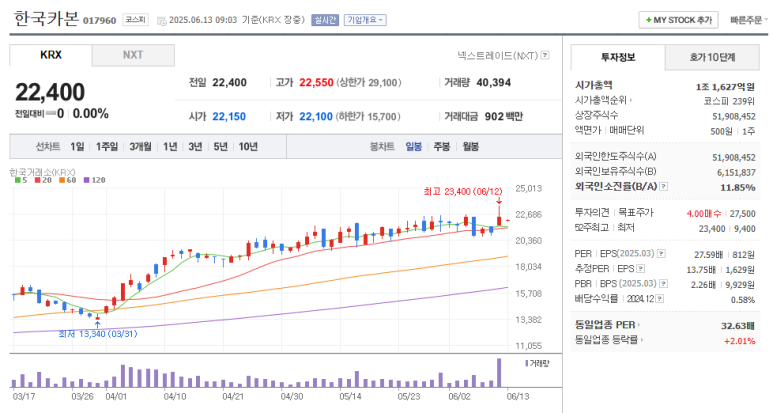The image size is (773, 413).
Task: Click the calendar icon beside the date
Action: pyautogui.click(x=161, y=21)
